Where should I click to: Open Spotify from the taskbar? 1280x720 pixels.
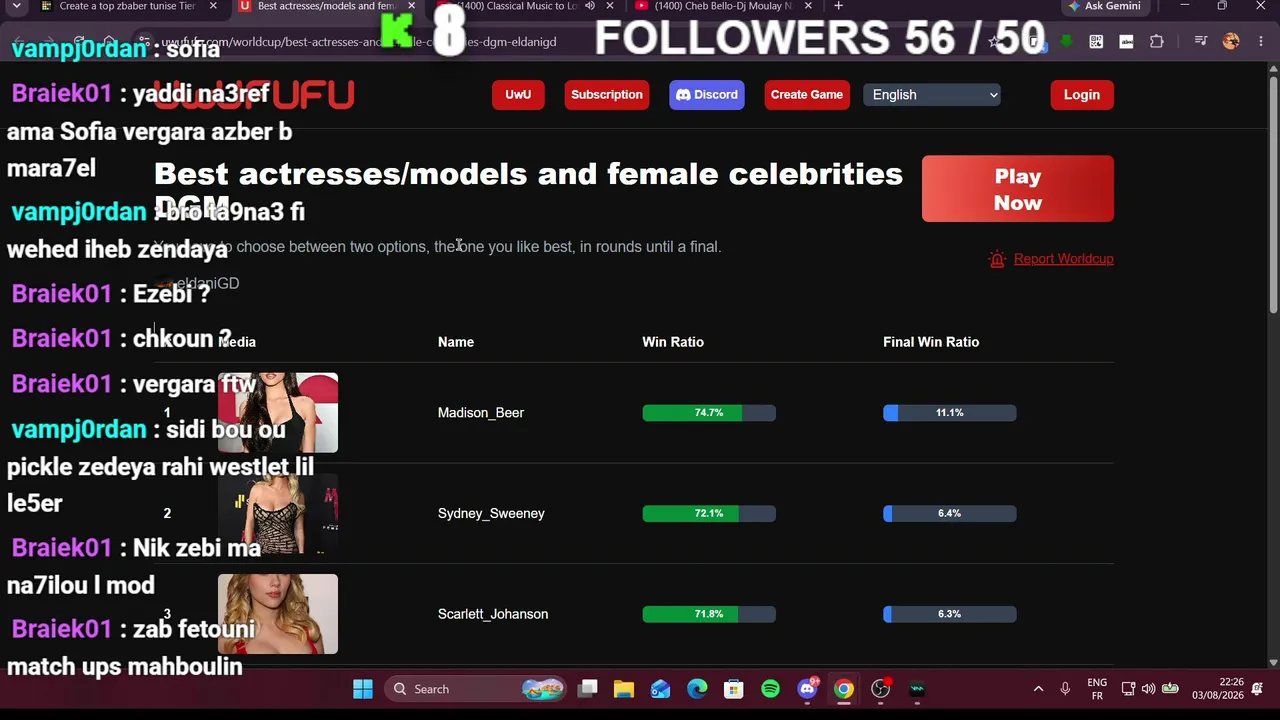point(770,689)
